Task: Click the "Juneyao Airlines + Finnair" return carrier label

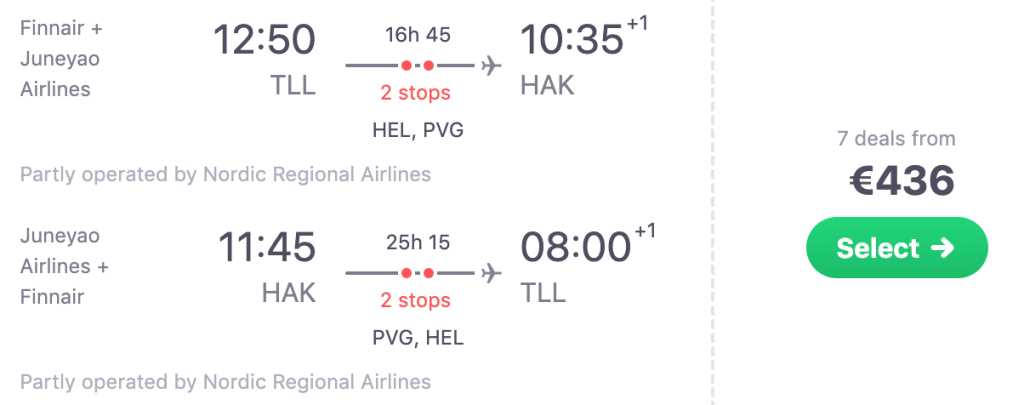Action: (65, 267)
